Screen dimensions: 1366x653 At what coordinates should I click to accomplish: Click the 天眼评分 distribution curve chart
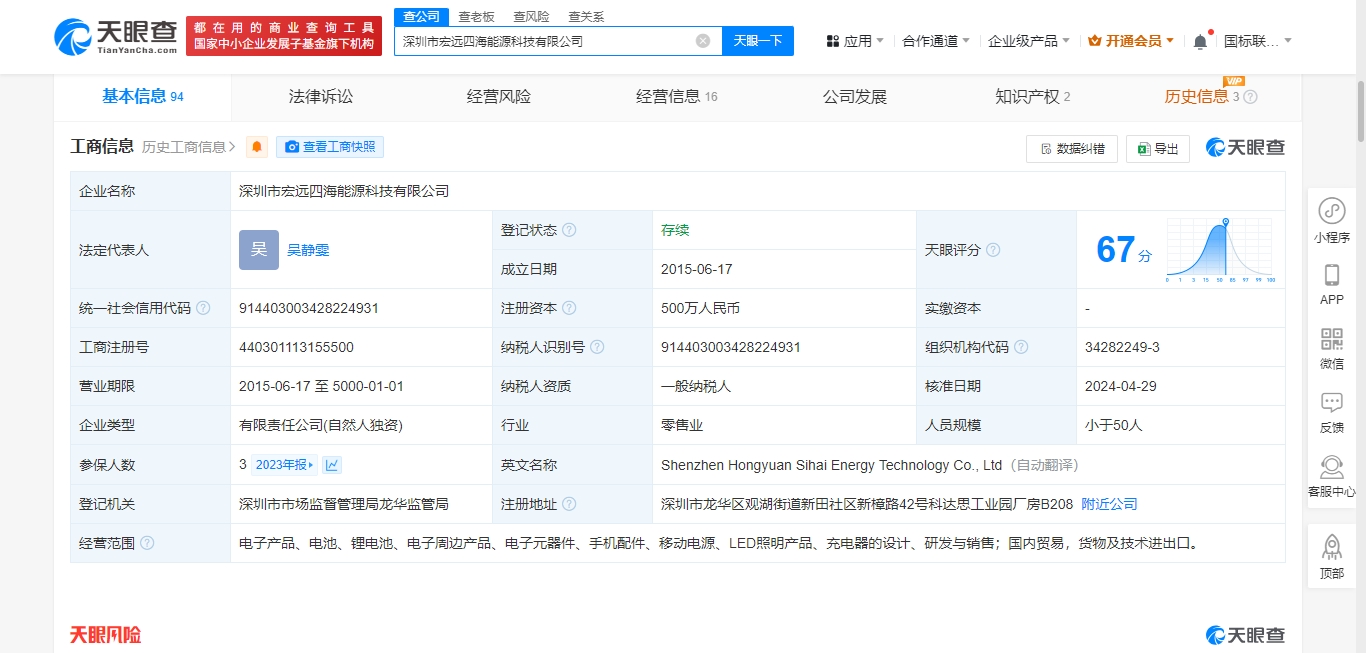click(x=1220, y=250)
